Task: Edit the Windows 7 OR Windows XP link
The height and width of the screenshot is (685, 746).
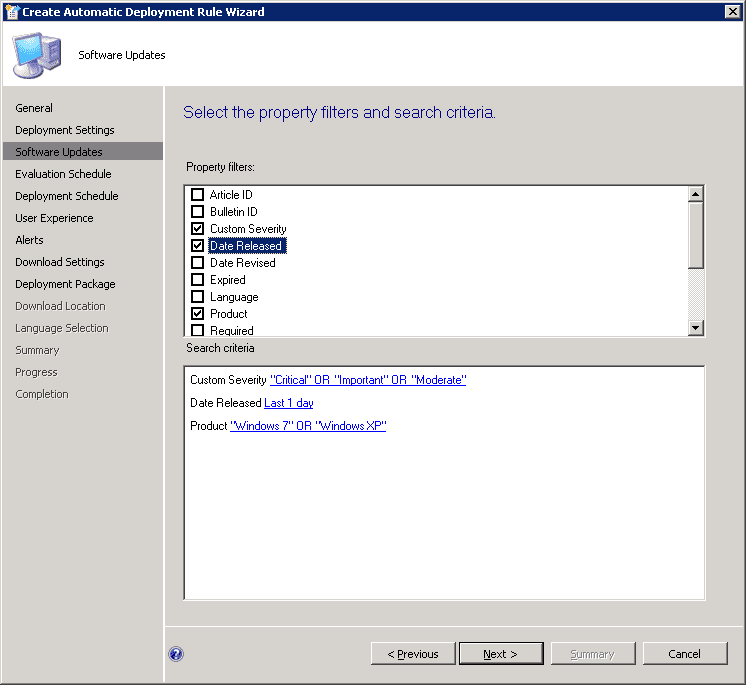Action: tap(308, 426)
